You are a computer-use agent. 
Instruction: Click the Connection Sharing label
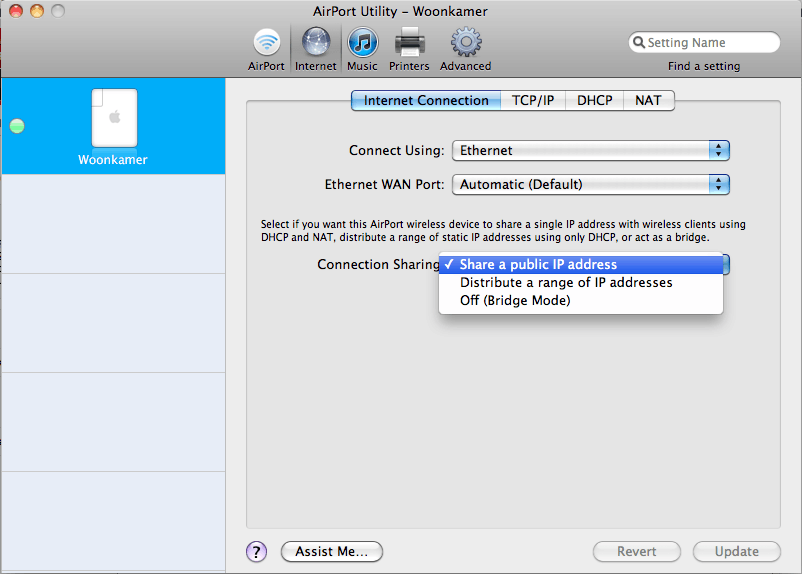pos(378,264)
